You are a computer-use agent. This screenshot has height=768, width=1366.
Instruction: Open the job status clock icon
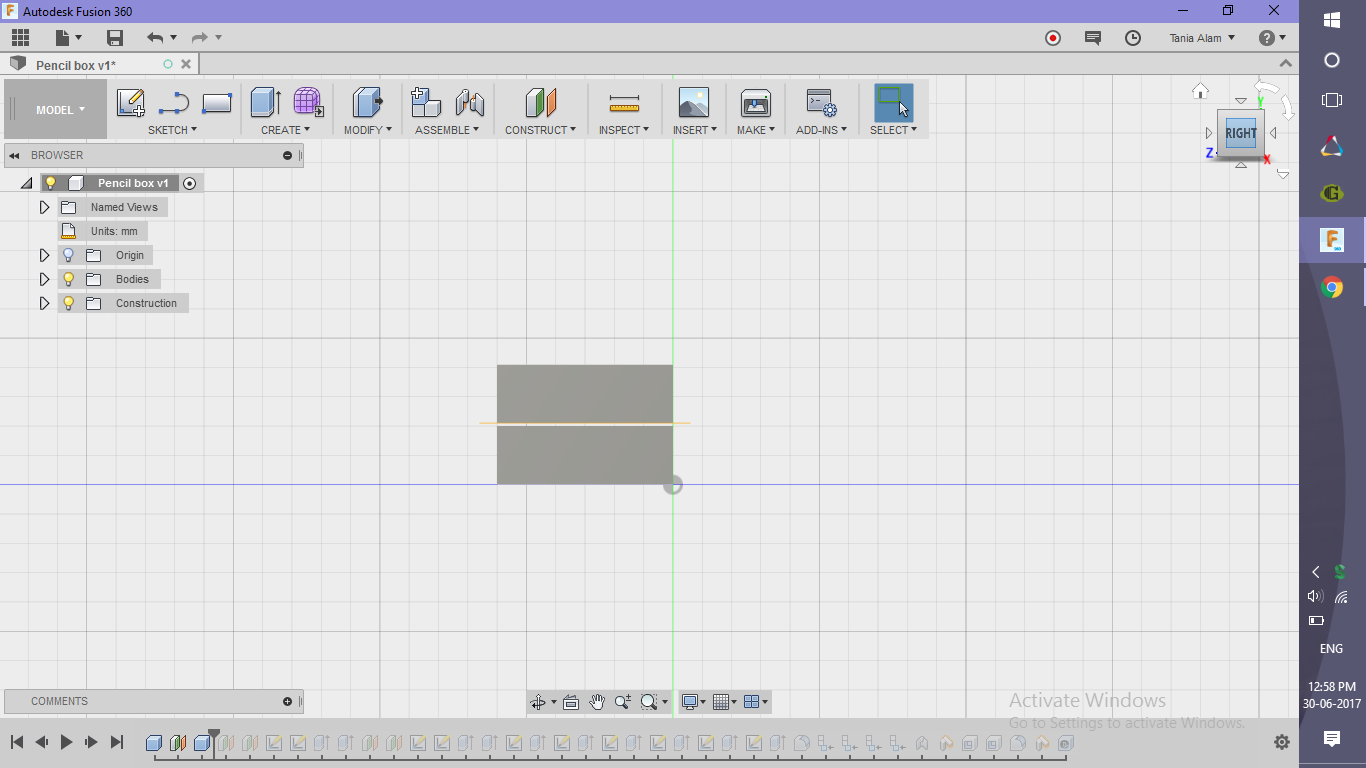coord(1132,38)
